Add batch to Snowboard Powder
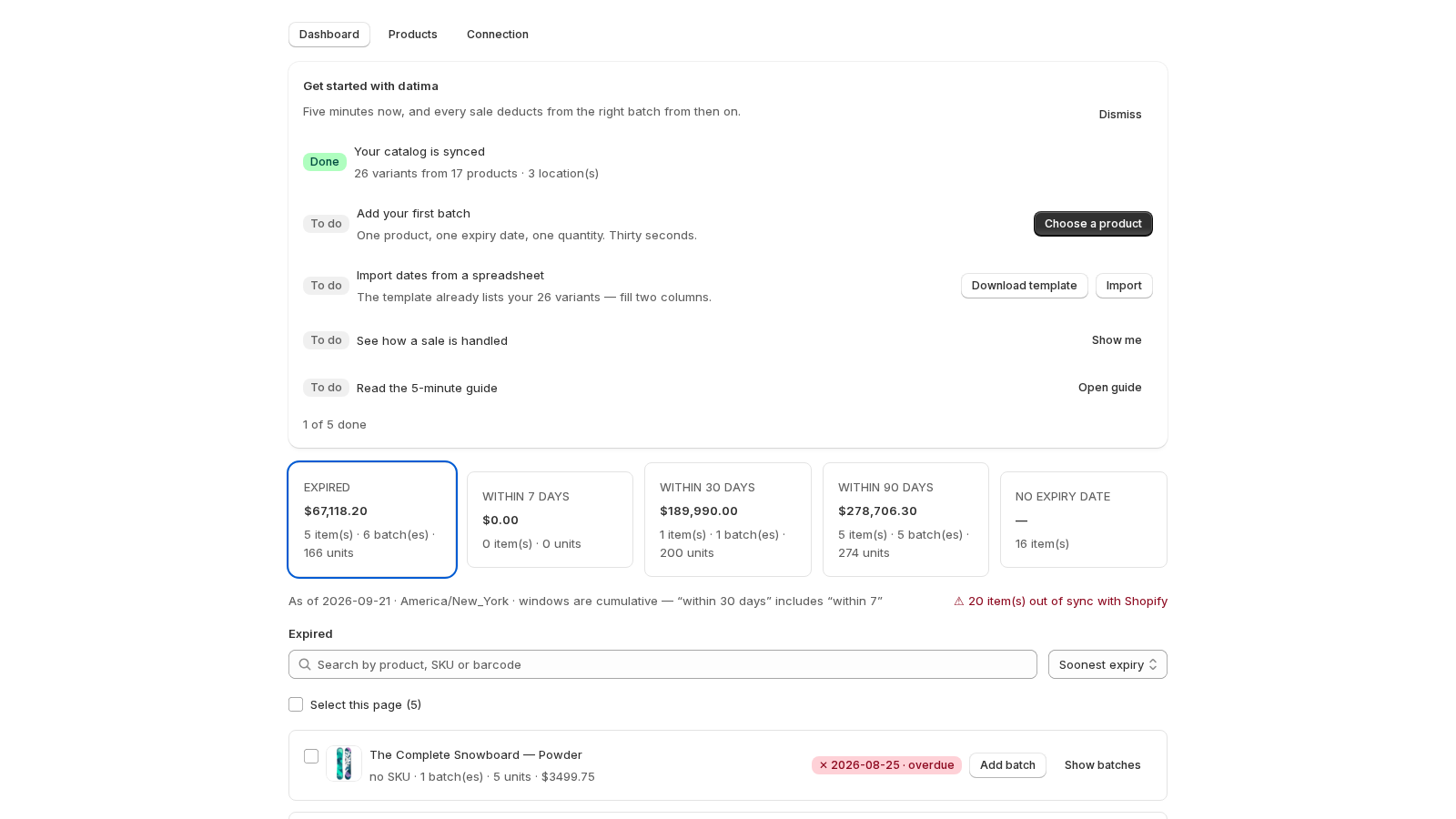Viewport: 1456px width, 819px height. click(1007, 765)
